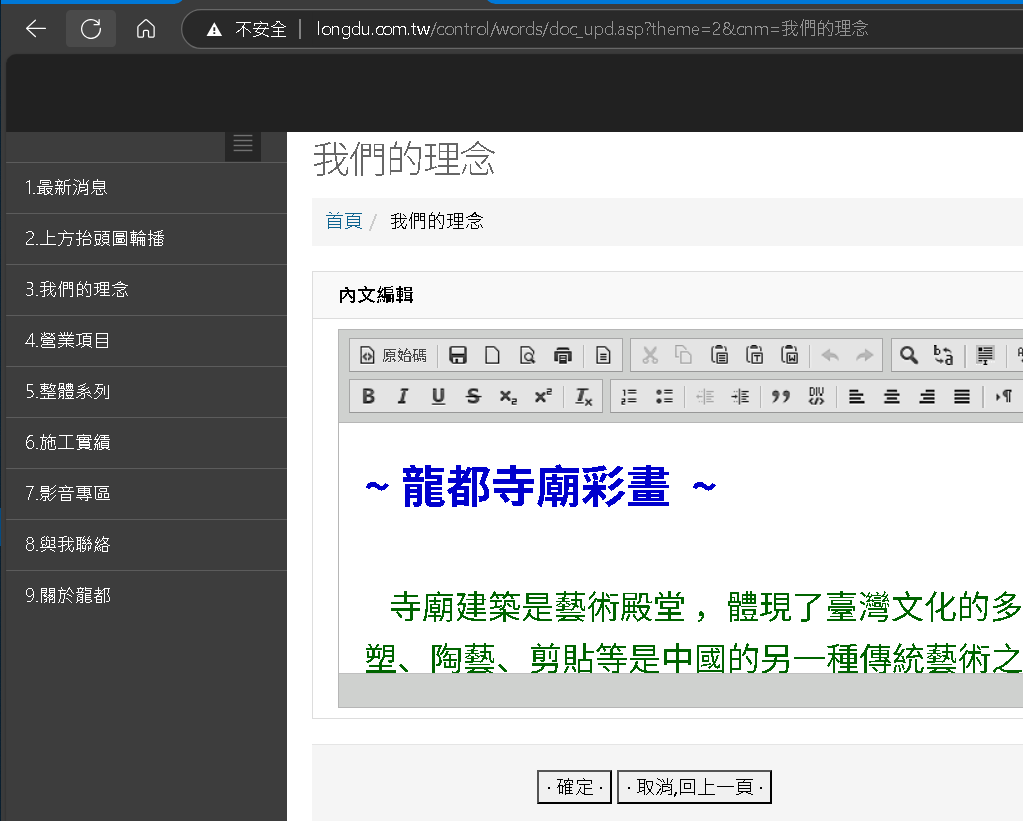This screenshot has width=1023, height=821.
Task: Toggle Subscript formatting
Action: (508, 396)
